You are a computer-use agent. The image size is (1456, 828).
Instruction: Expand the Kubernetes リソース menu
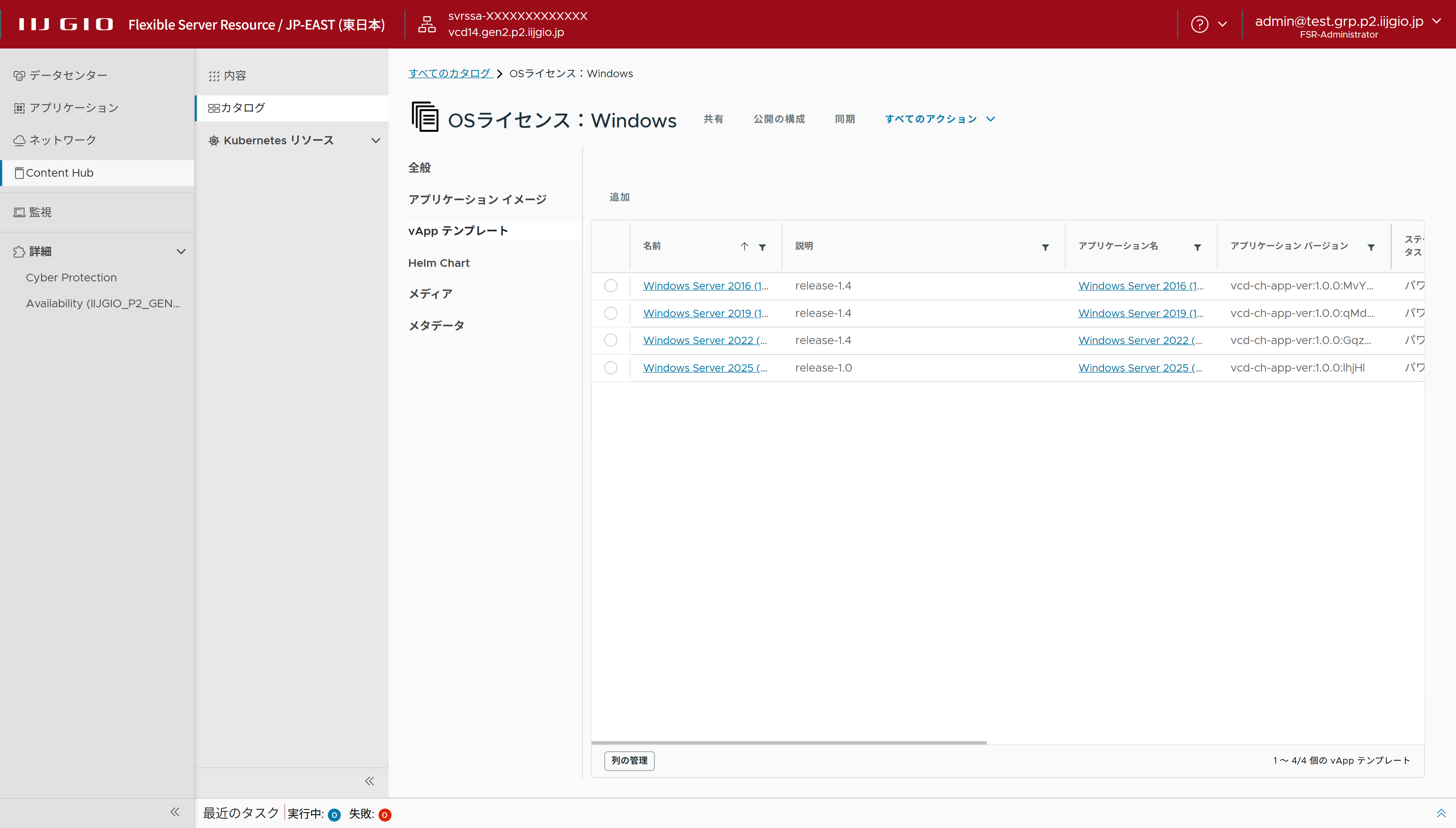375,140
